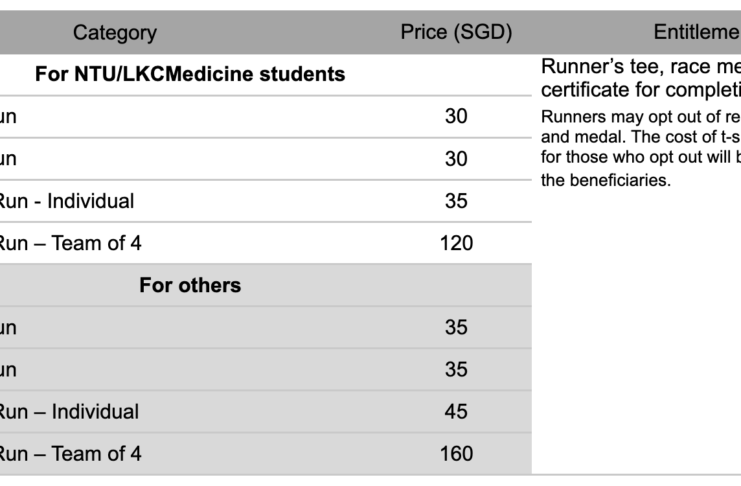Select the Run – Individual label priced 45

(x=69, y=411)
